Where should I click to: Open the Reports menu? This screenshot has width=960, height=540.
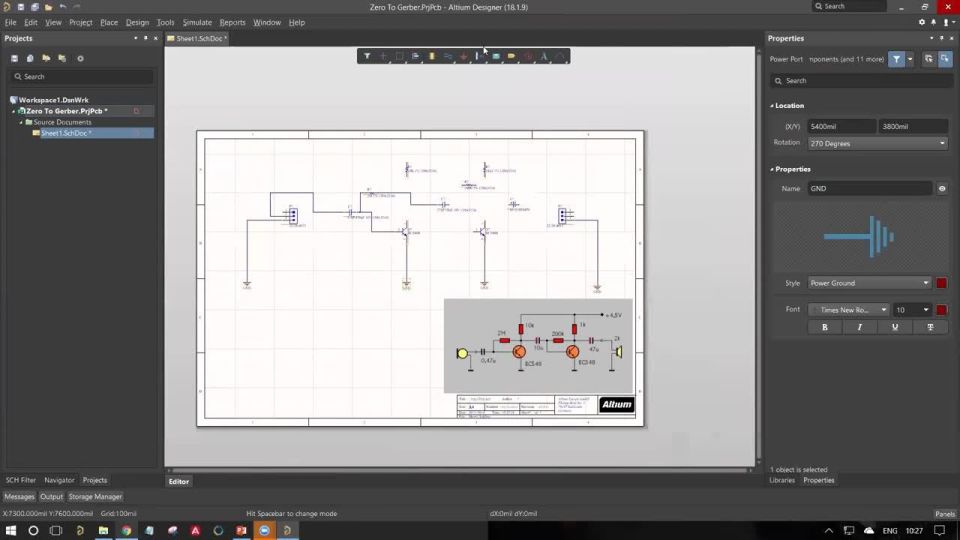point(232,22)
